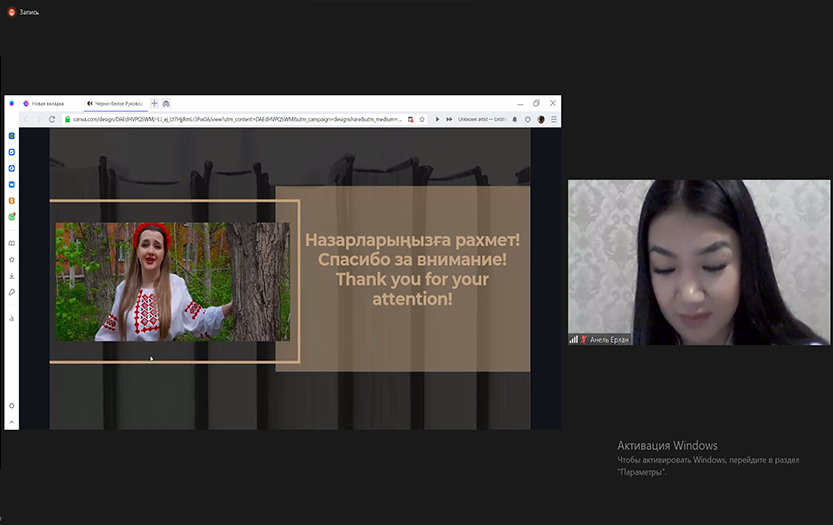The image size is (833, 525).
Task: Click the red-badged icon left of the bookmark star
Action: (411, 120)
